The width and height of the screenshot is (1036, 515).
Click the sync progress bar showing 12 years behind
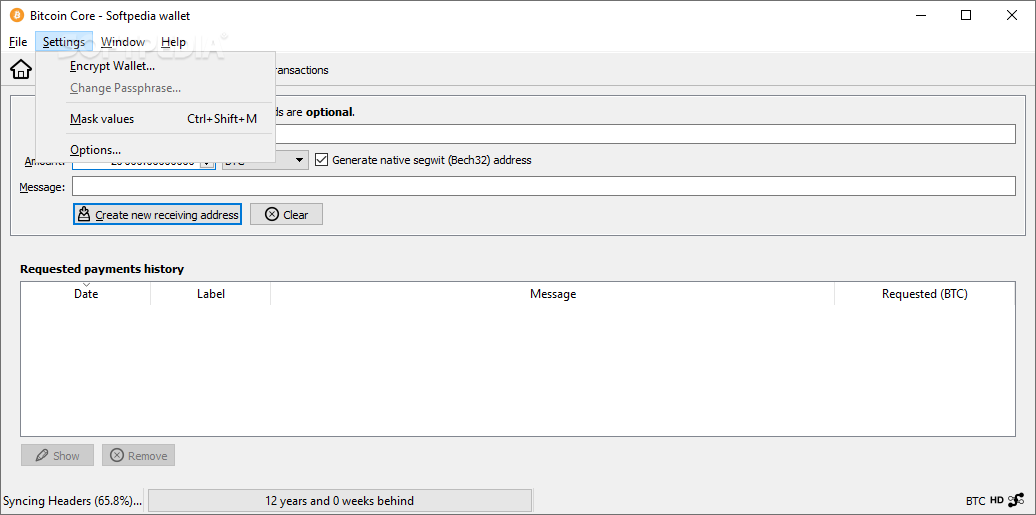[x=340, y=500]
